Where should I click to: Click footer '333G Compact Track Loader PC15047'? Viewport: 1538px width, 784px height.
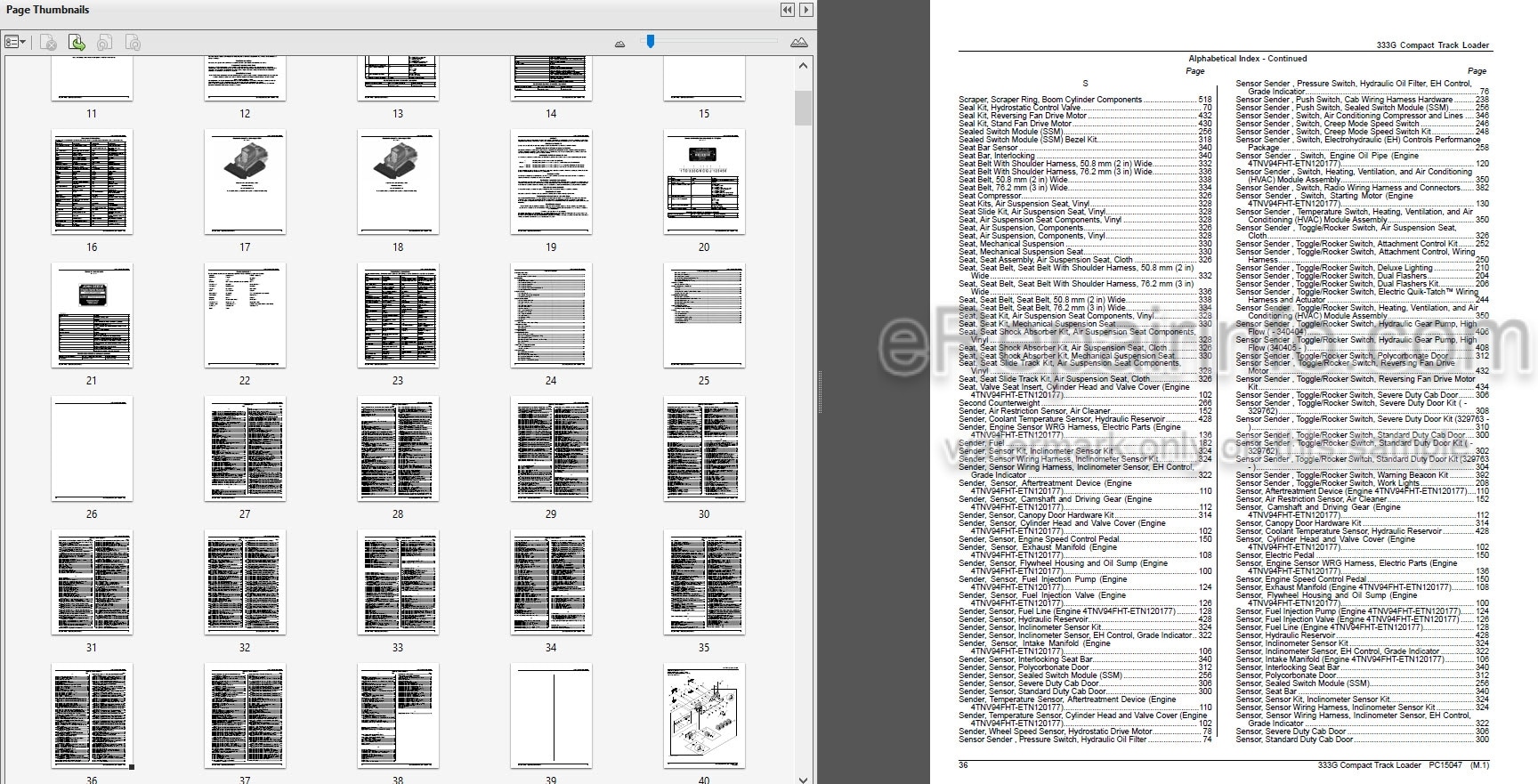point(1389,765)
